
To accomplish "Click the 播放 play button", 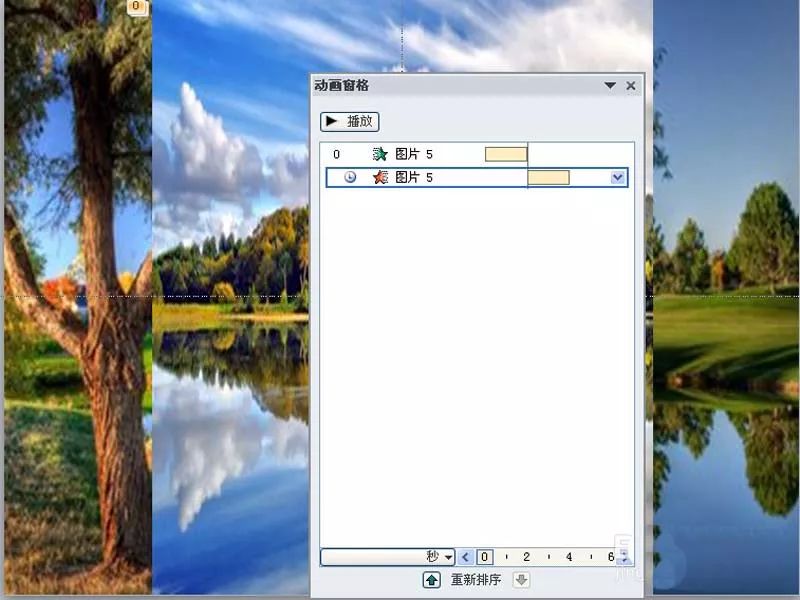I will click(349, 121).
